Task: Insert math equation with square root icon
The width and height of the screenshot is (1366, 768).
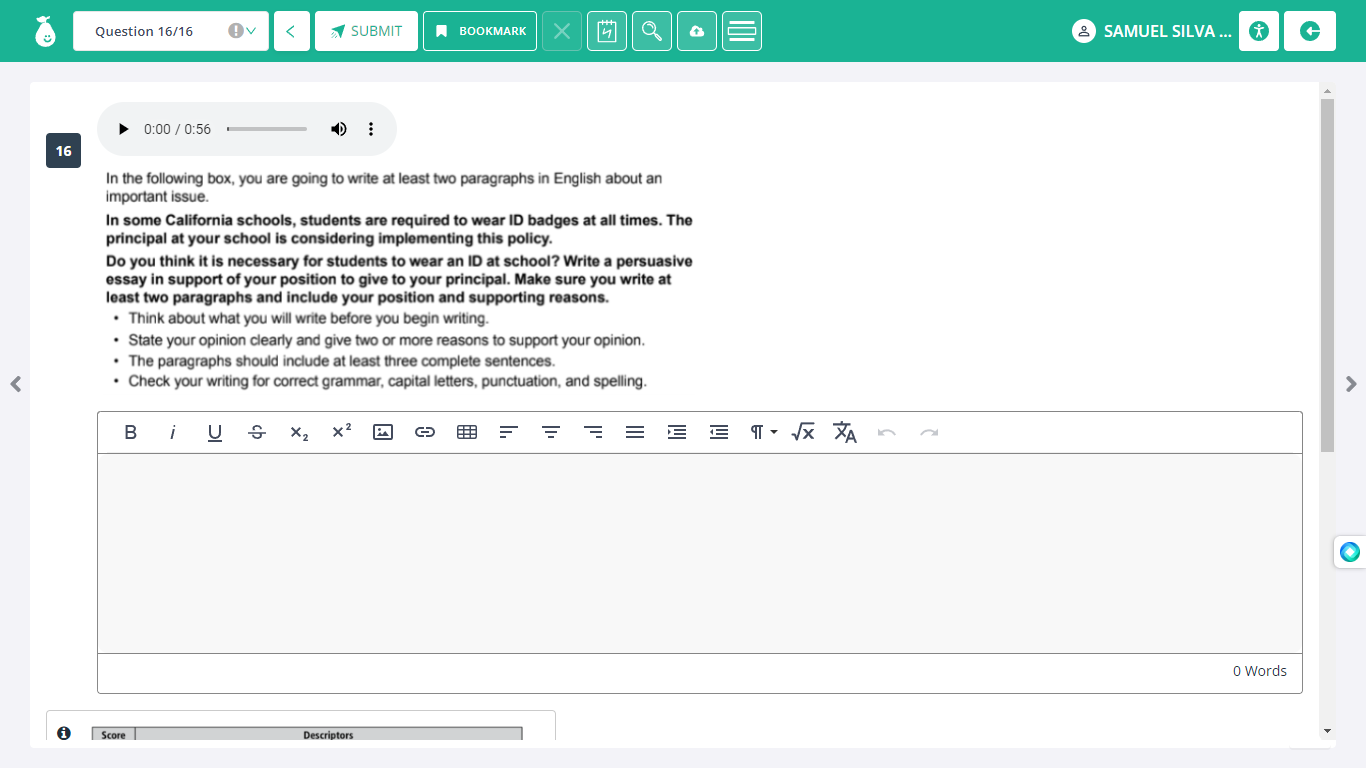Action: point(803,432)
